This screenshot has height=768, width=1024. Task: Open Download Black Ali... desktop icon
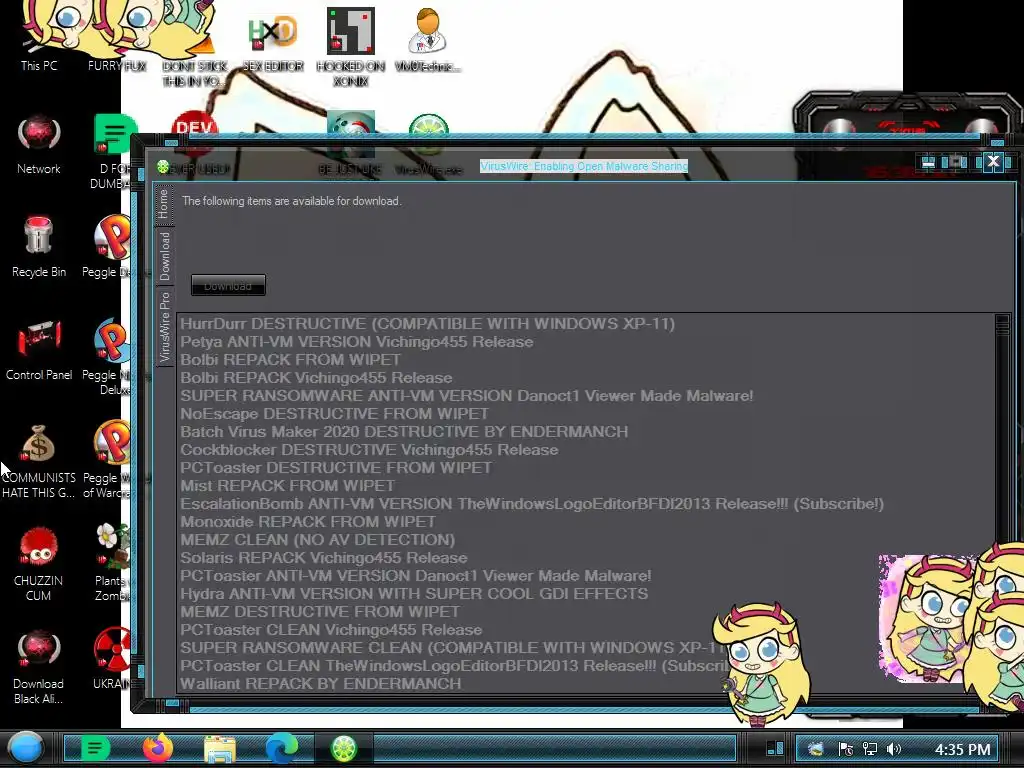point(39,667)
